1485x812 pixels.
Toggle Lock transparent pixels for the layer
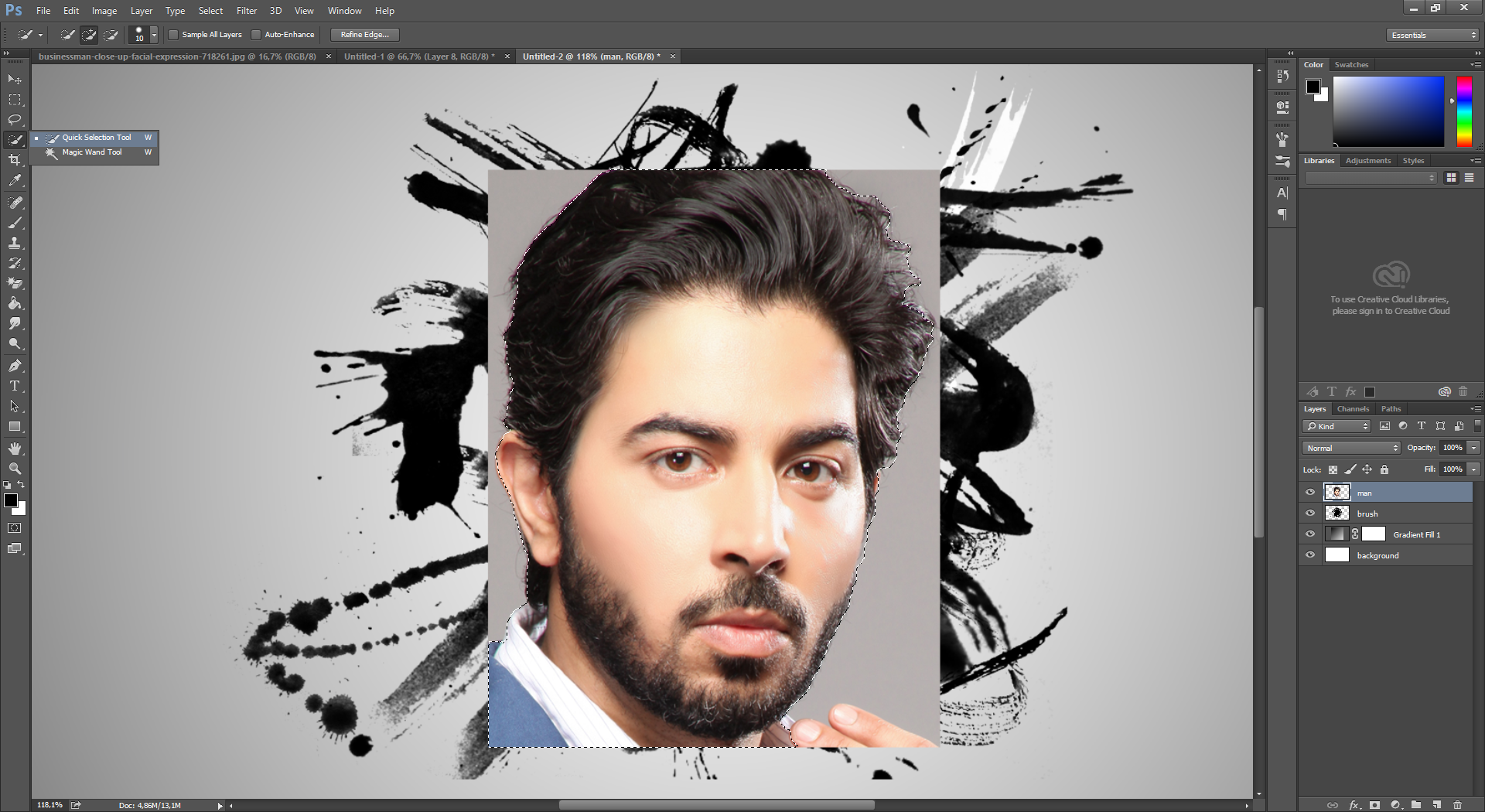pos(1333,469)
